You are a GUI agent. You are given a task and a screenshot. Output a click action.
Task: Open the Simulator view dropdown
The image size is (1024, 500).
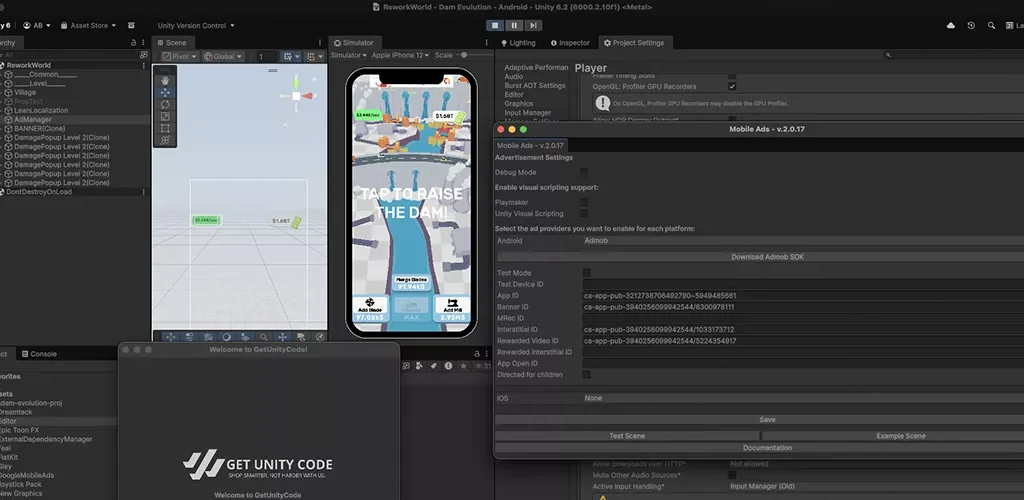[348, 55]
